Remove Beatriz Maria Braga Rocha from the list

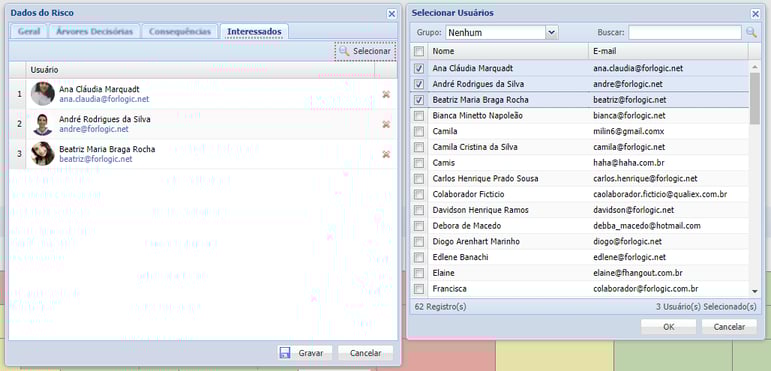[386, 154]
